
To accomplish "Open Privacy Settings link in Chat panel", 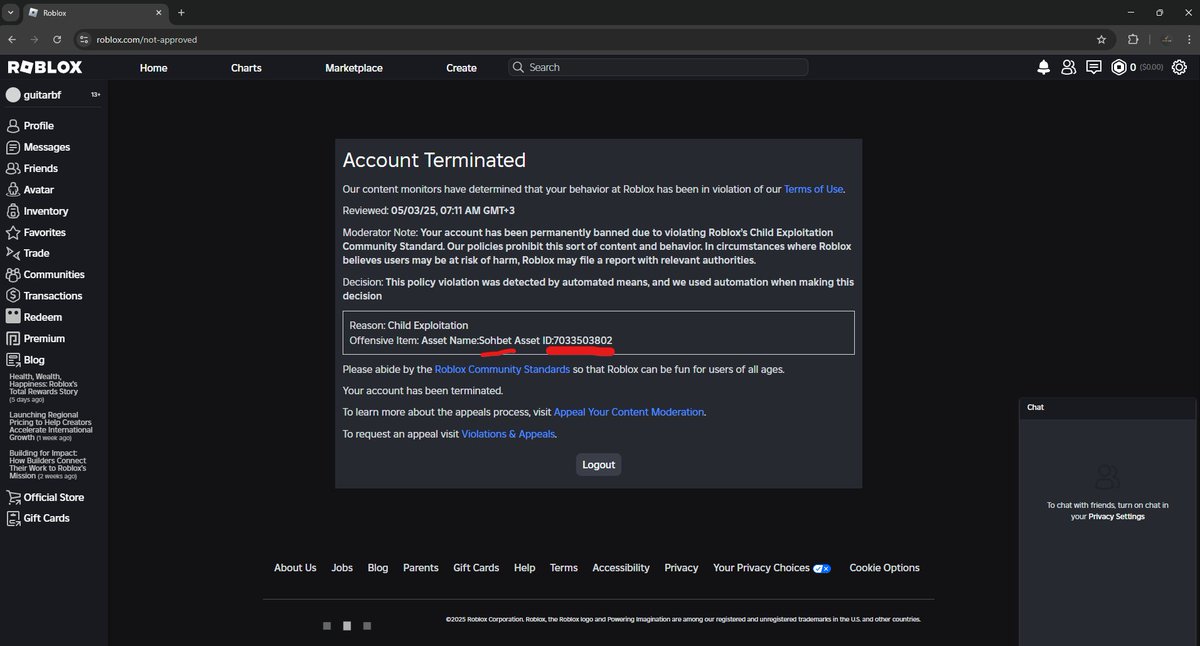I will [1116, 517].
